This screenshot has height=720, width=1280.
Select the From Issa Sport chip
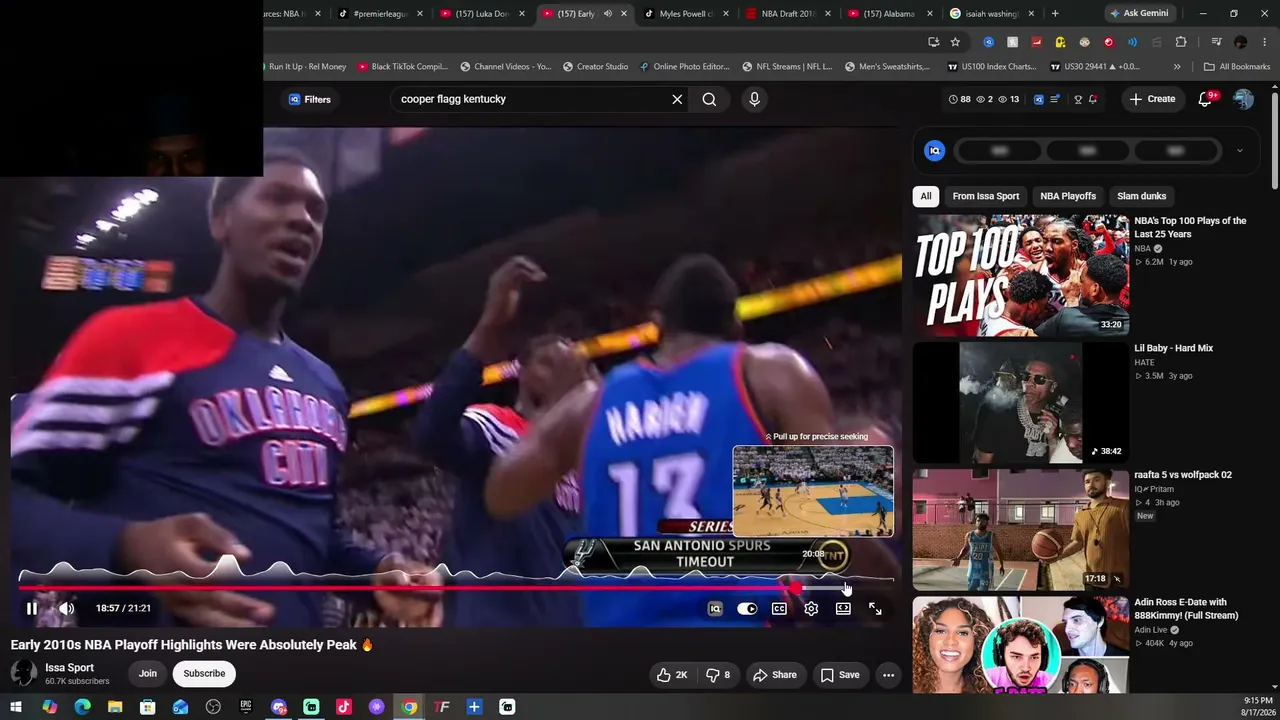[x=986, y=196]
